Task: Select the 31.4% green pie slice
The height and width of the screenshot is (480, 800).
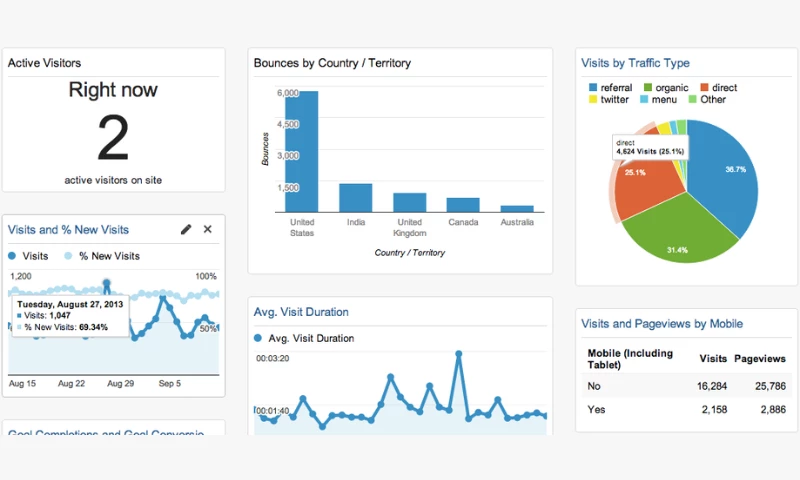Action: tap(680, 235)
